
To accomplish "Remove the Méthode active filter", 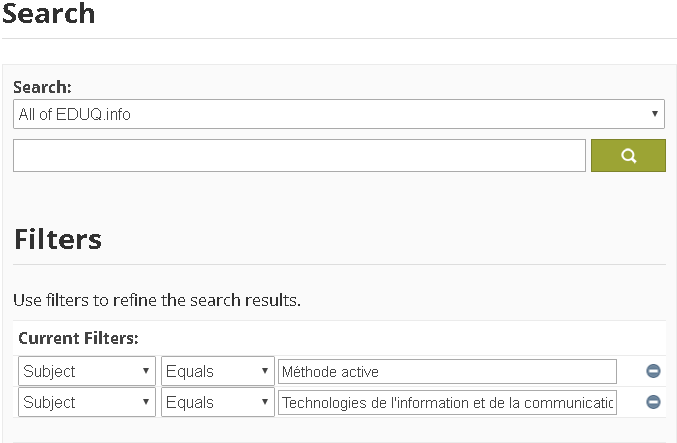I will 653,371.
